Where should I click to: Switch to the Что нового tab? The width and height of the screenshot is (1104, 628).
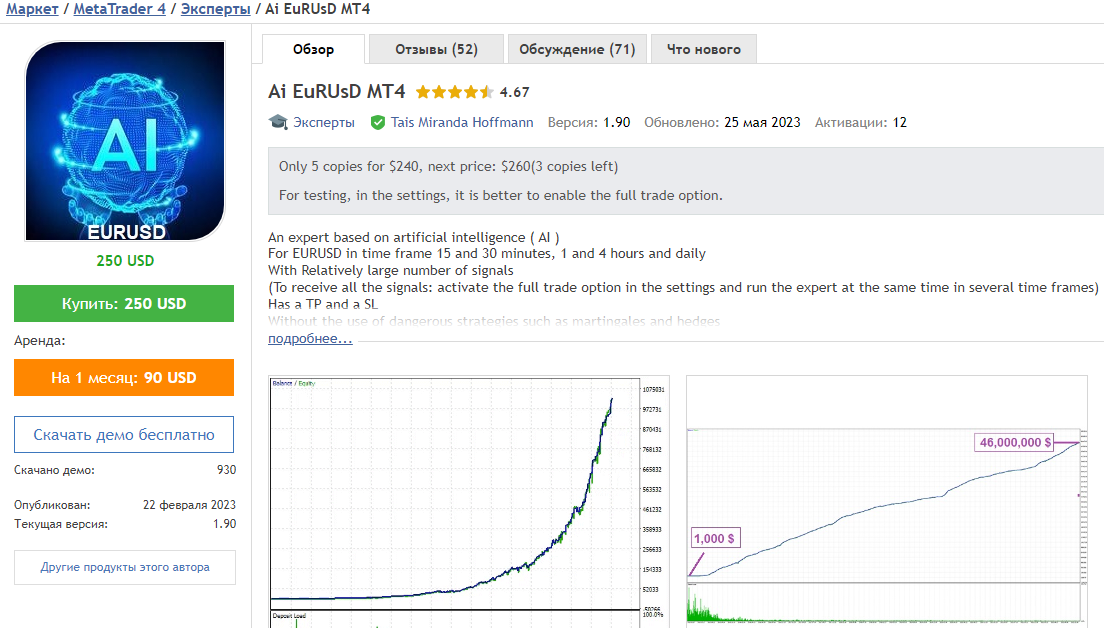pyautogui.click(x=703, y=49)
